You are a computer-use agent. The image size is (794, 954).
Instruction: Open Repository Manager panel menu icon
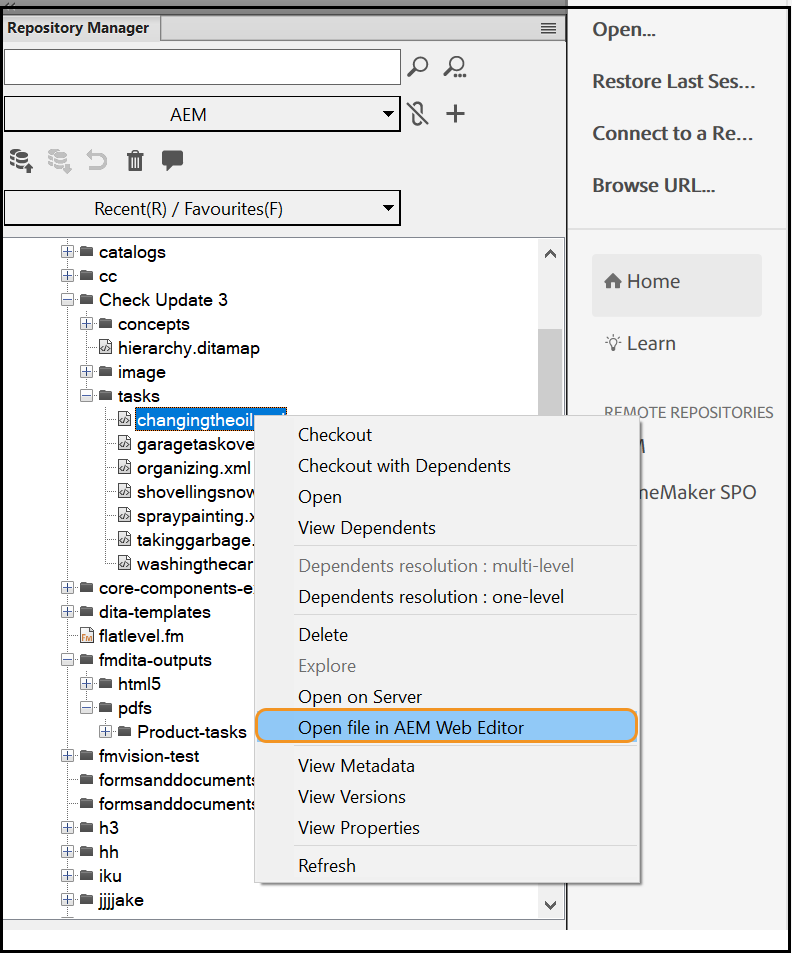pos(548,28)
